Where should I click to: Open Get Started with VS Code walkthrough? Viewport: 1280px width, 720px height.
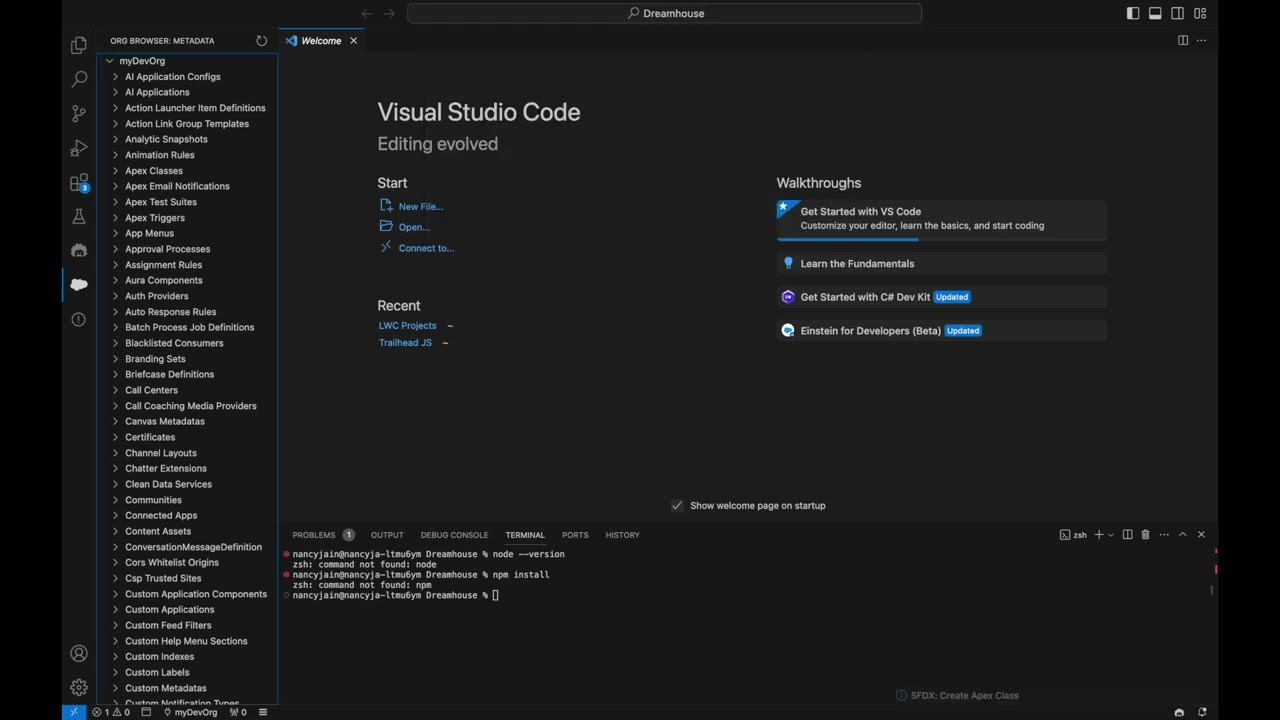941,219
